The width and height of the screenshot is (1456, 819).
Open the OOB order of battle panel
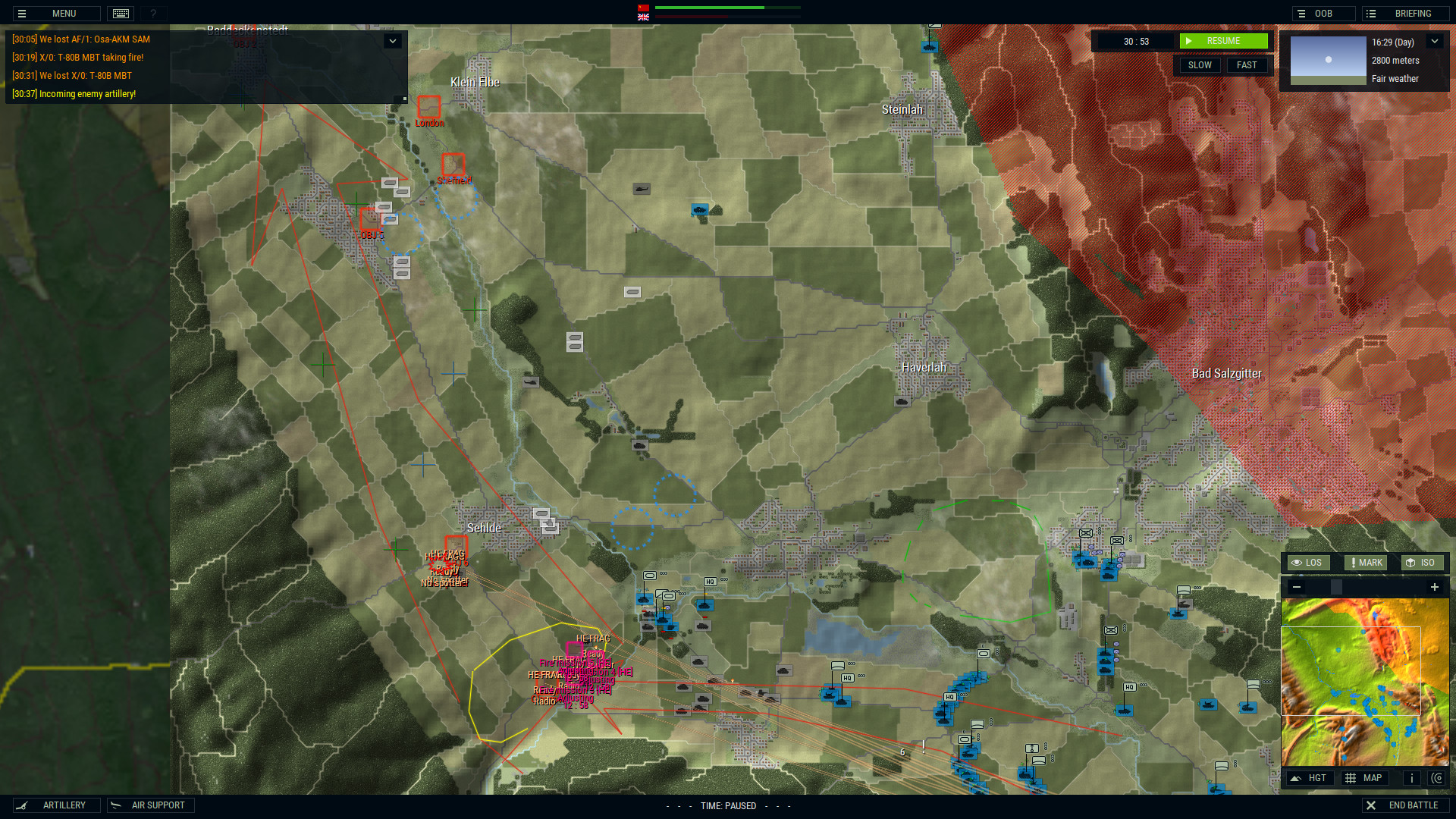point(1323,14)
